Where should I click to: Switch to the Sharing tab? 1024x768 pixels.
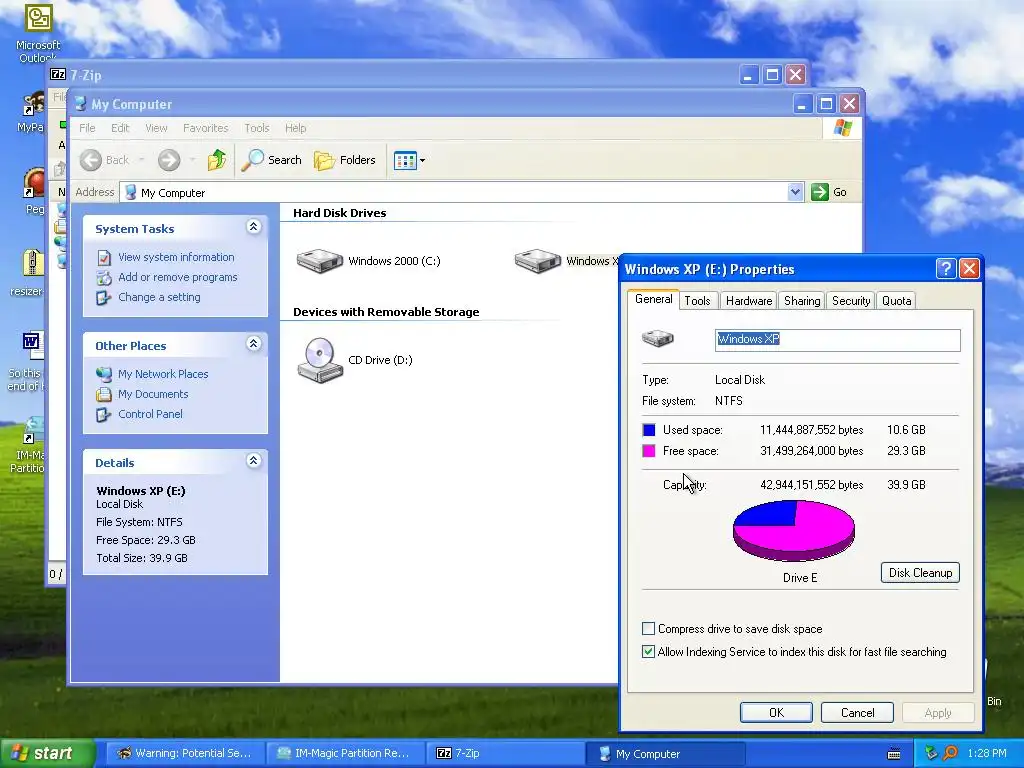coord(802,301)
